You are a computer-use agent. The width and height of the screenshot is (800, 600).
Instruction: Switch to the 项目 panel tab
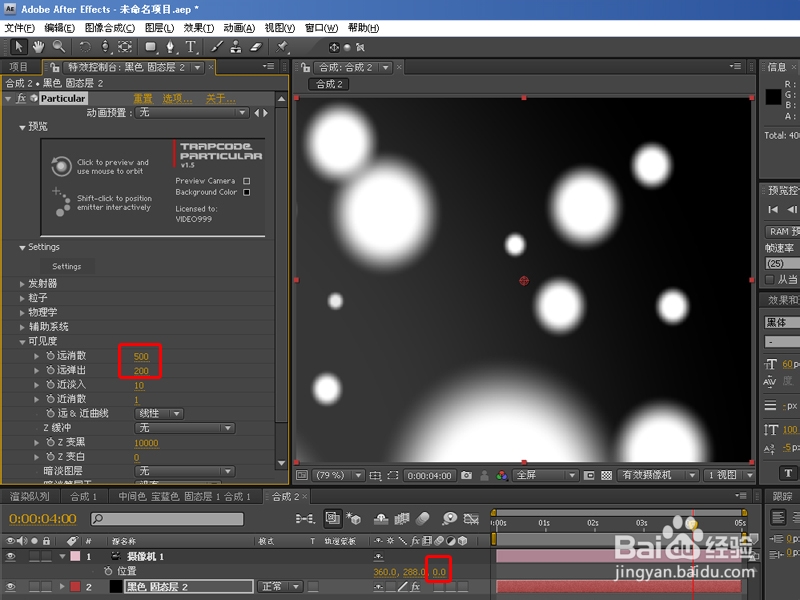(18, 67)
